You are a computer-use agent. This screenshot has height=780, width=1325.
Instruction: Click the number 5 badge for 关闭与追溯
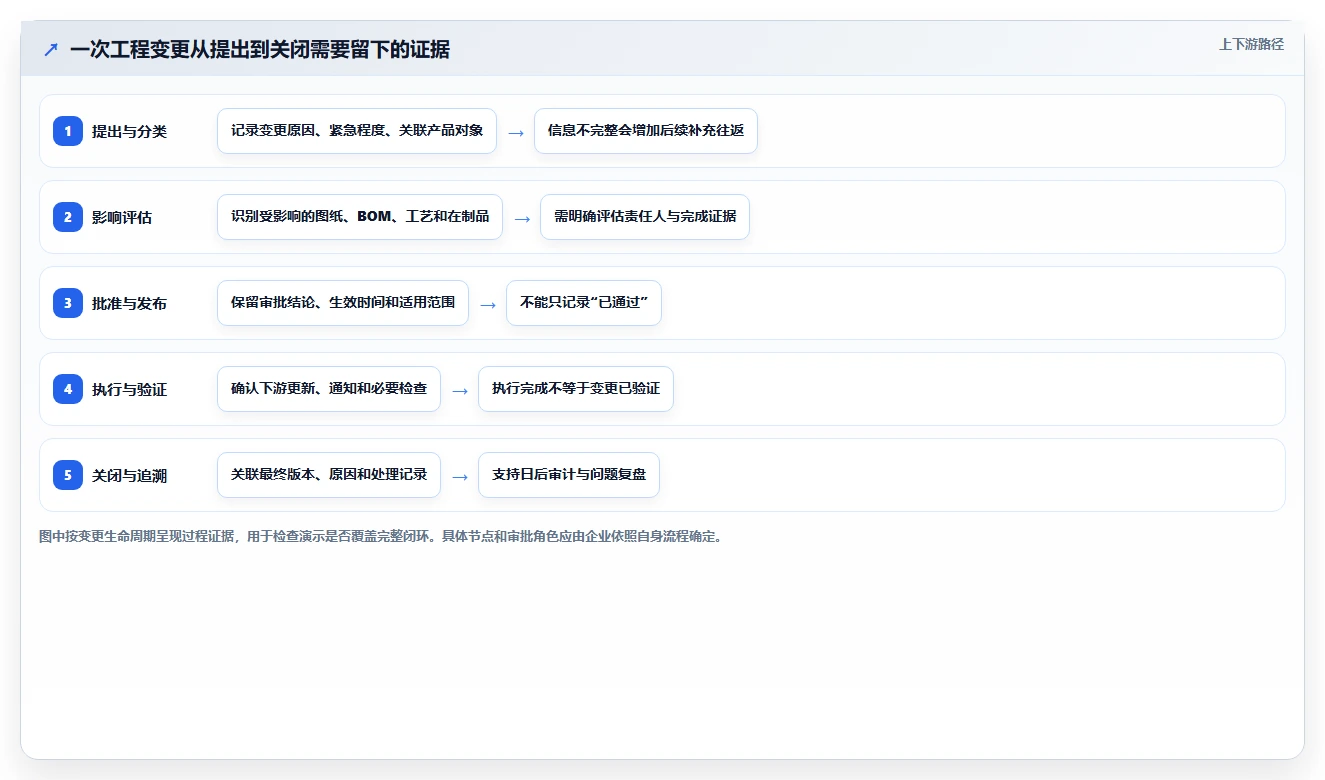click(68, 475)
